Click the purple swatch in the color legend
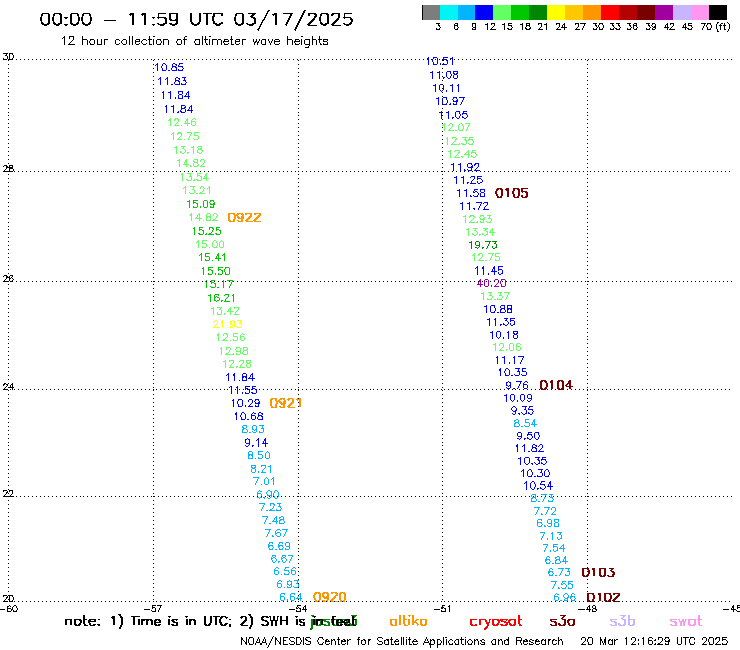This screenshot has width=740, height=650. click(x=664, y=12)
